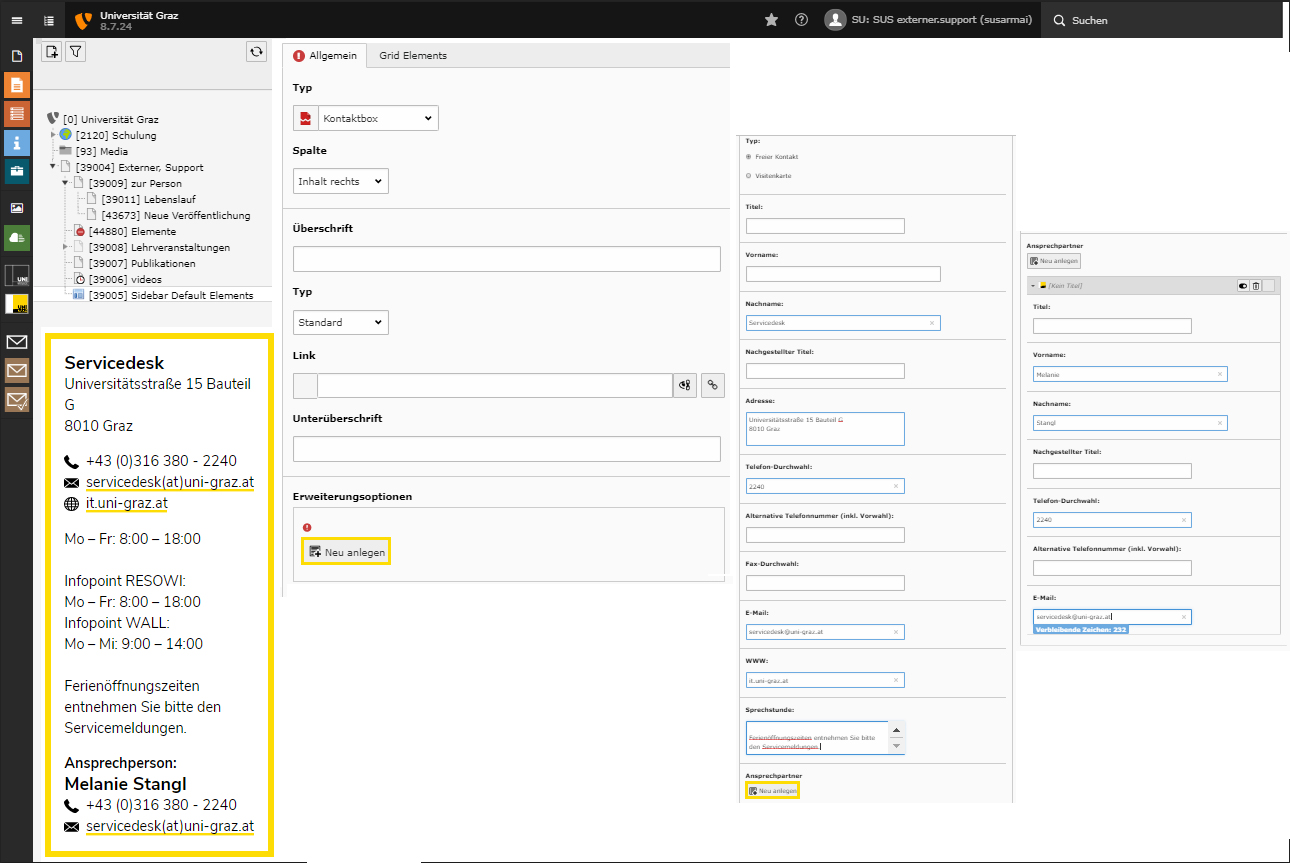The width and height of the screenshot is (1290, 863).
Task: Focus the Überschrift input field
Action: (507, 259)
